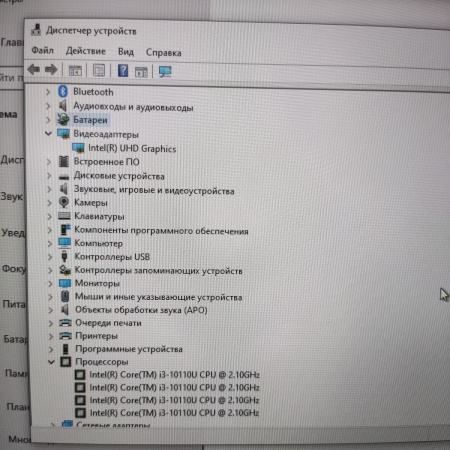Screen dimensions: 450x450
Task: Click the mouse icon for Мыши и иные указывающие устройства
Action: click(x=65, y=296)
